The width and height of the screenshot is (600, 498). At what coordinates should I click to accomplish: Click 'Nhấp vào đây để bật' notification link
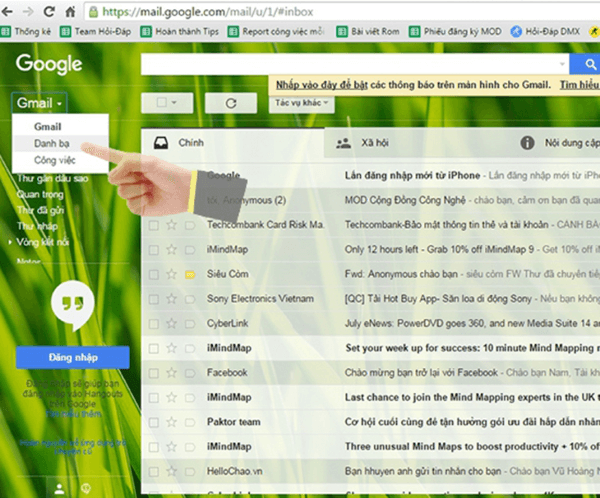pos(322,85)
